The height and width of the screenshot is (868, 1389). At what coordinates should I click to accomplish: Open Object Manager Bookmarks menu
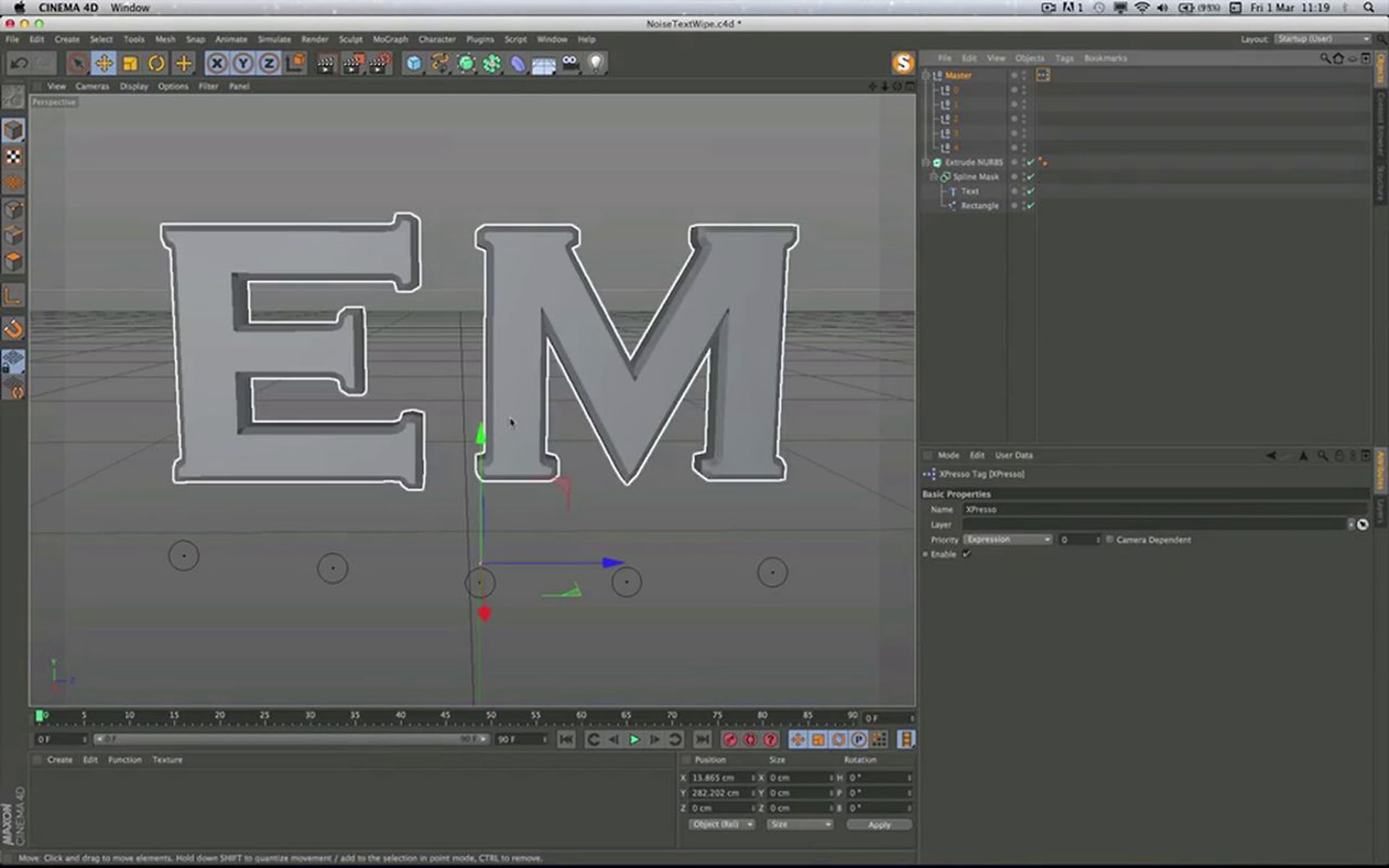(1105, 58)
